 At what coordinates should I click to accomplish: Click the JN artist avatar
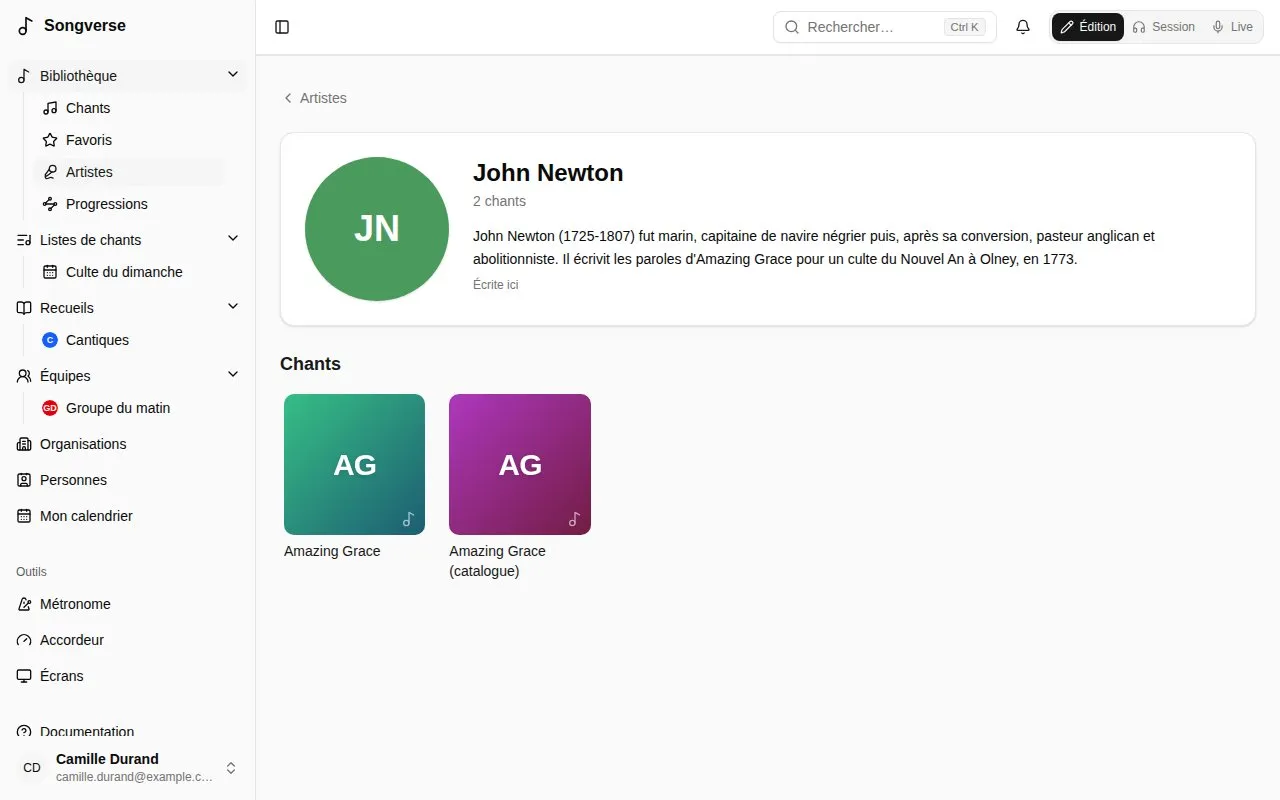(x=377, y=229)
